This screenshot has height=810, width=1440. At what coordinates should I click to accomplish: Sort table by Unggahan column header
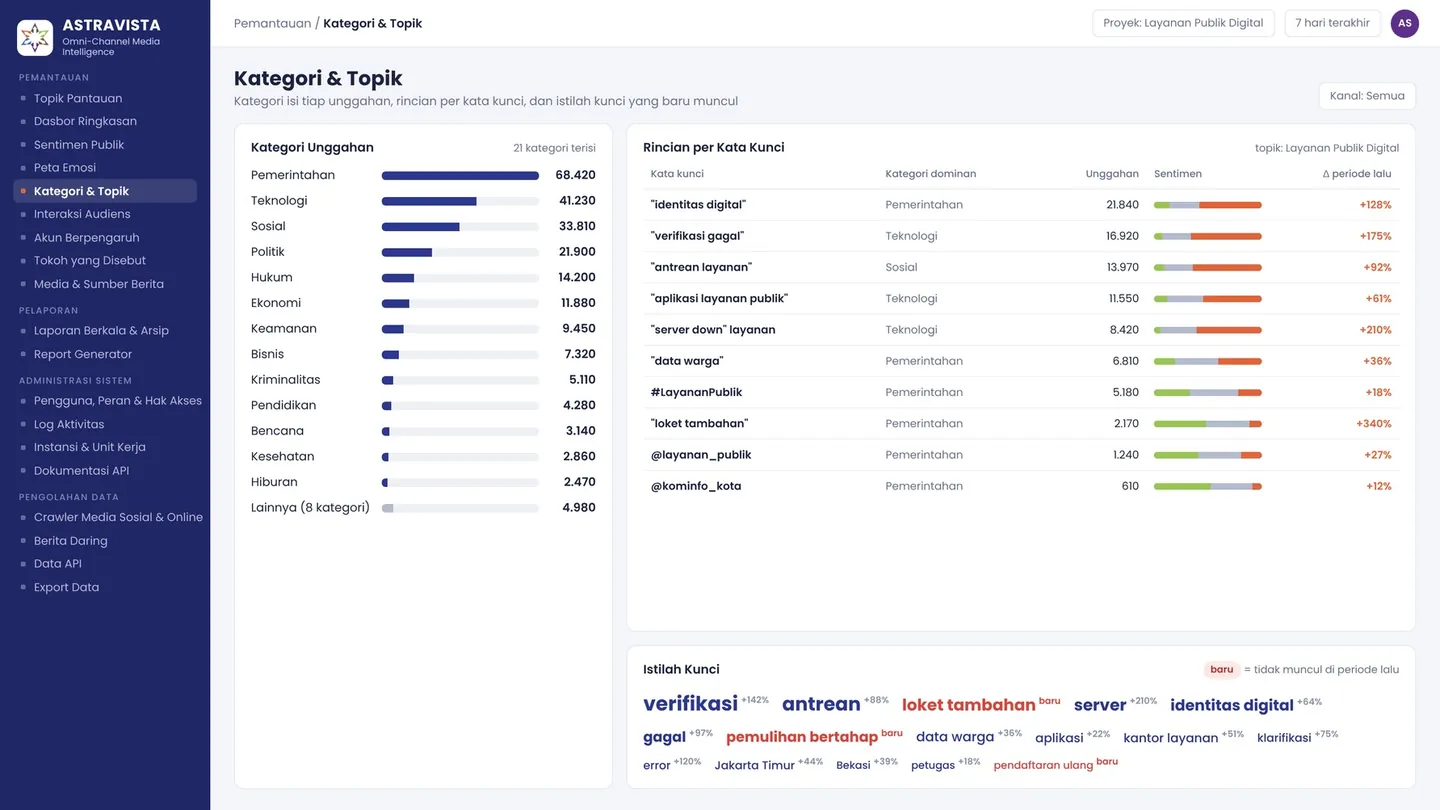(1112, 174)
